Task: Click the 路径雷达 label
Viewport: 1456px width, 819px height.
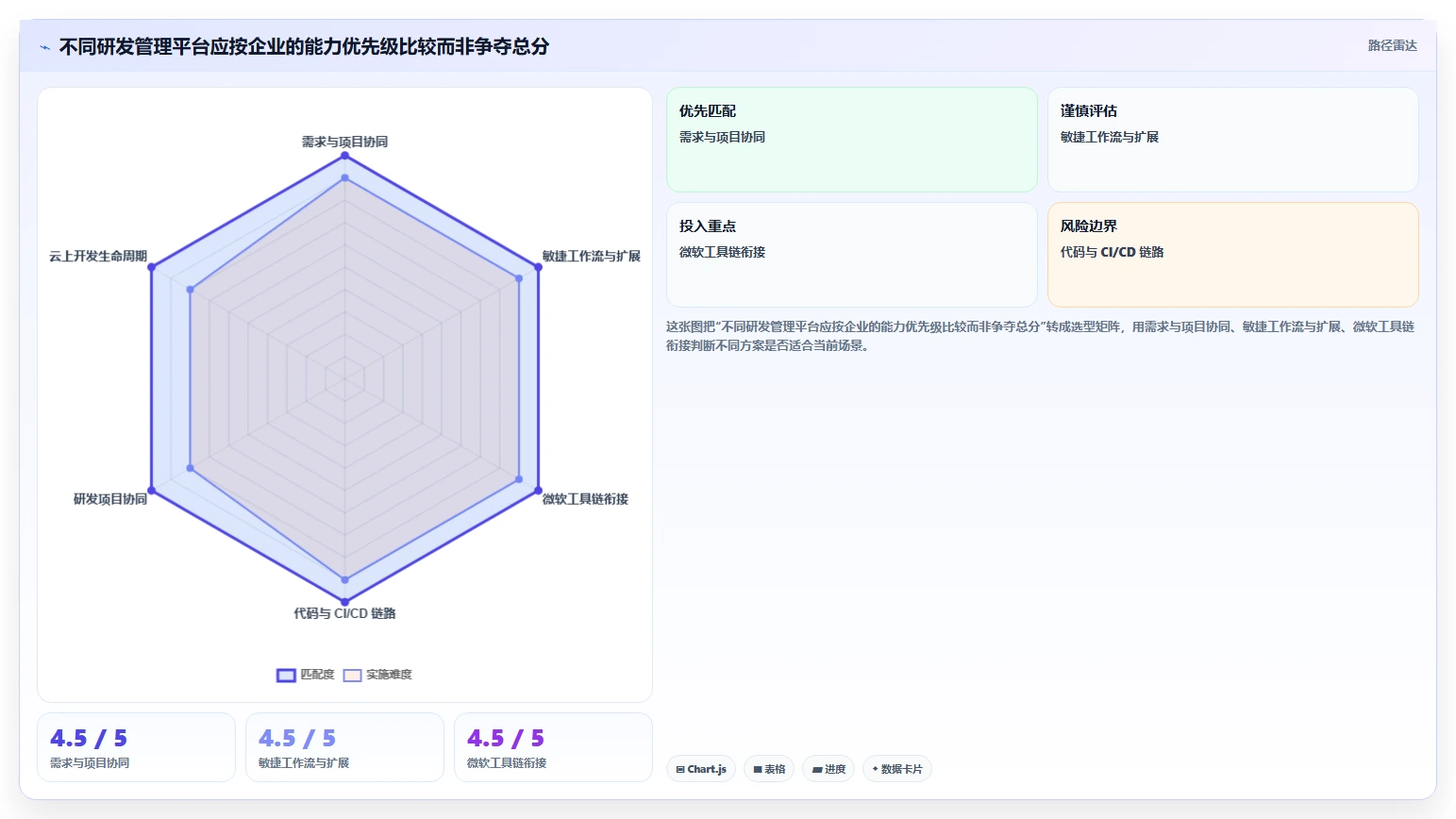Action: pos(1392,45)
